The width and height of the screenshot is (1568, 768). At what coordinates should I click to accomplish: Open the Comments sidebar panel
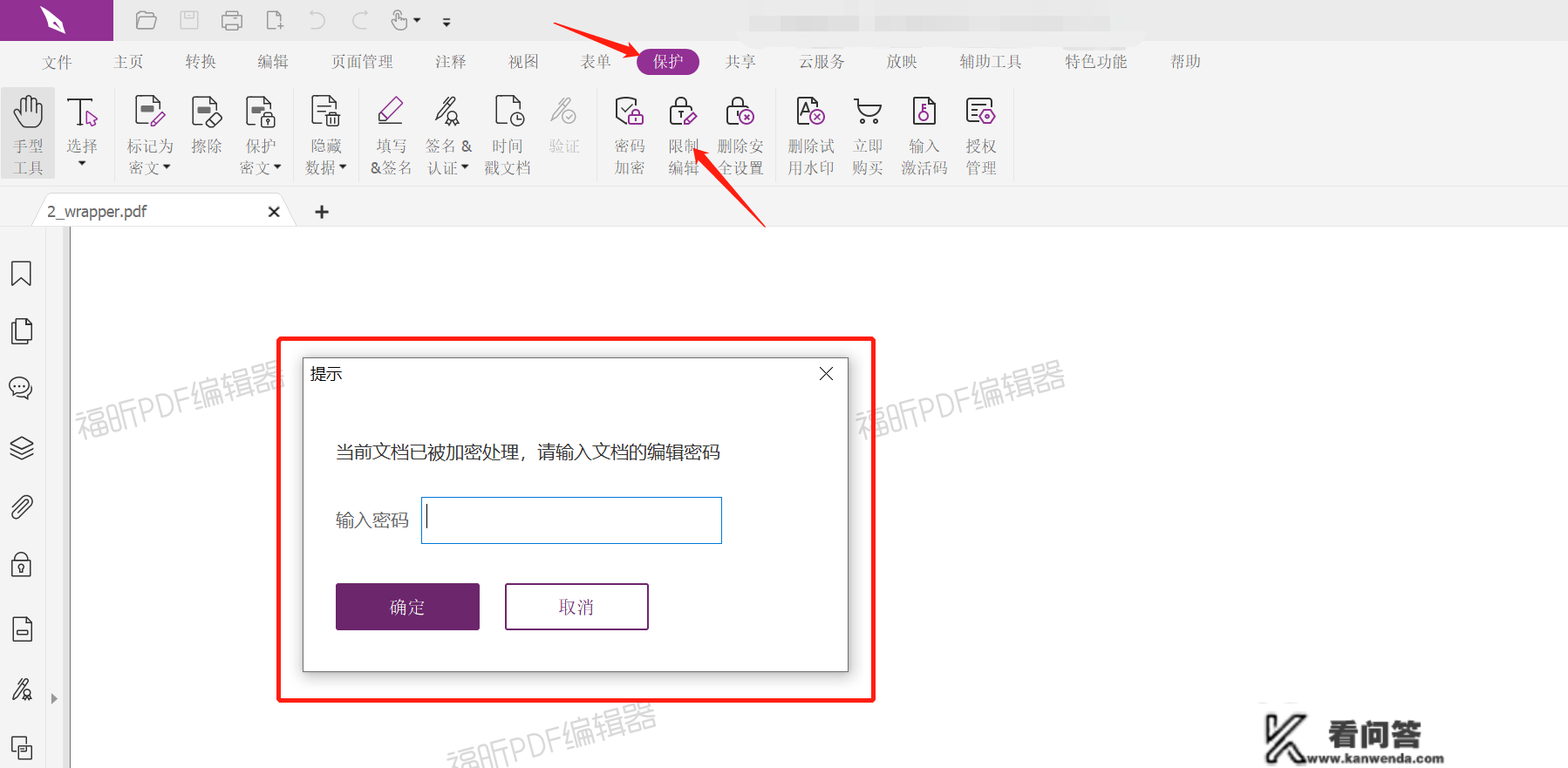coord(22,389)
